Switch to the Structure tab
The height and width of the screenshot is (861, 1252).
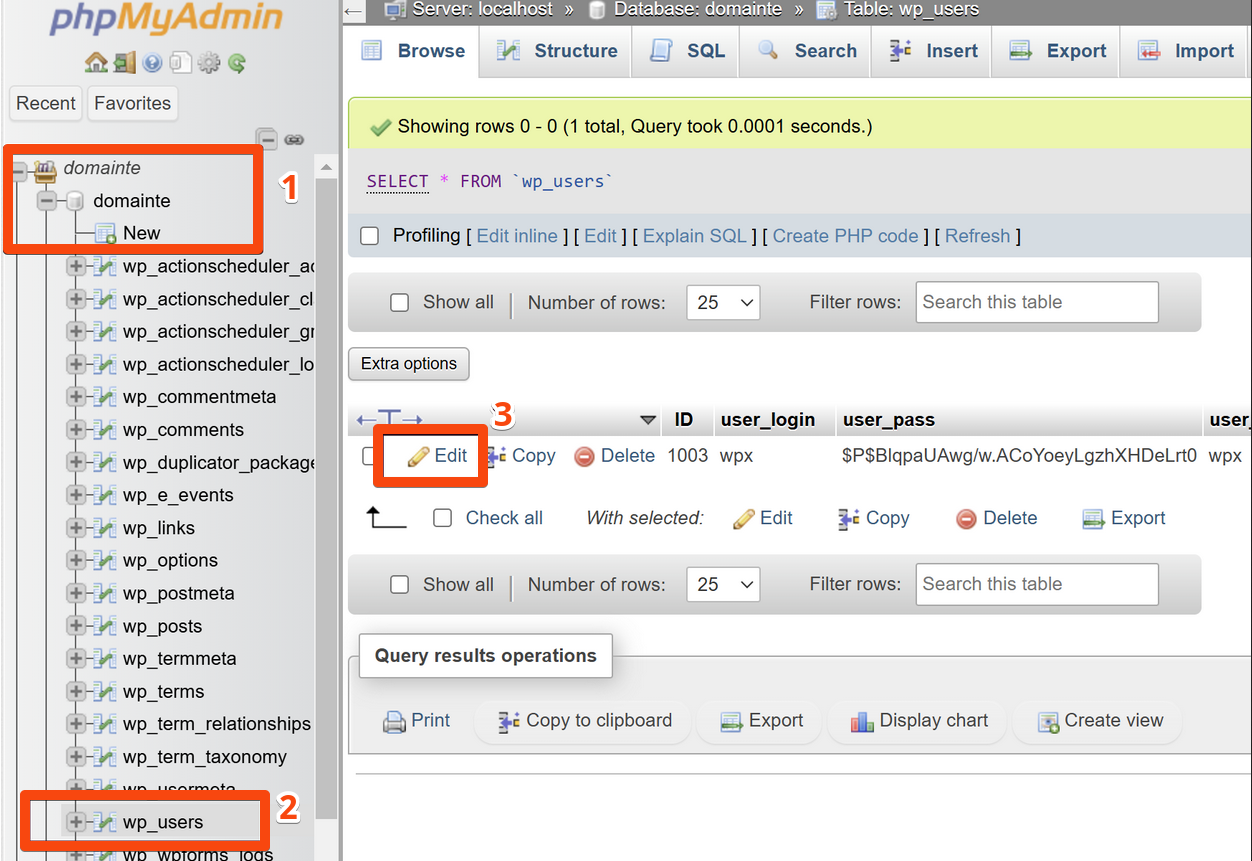pos(556,51)
